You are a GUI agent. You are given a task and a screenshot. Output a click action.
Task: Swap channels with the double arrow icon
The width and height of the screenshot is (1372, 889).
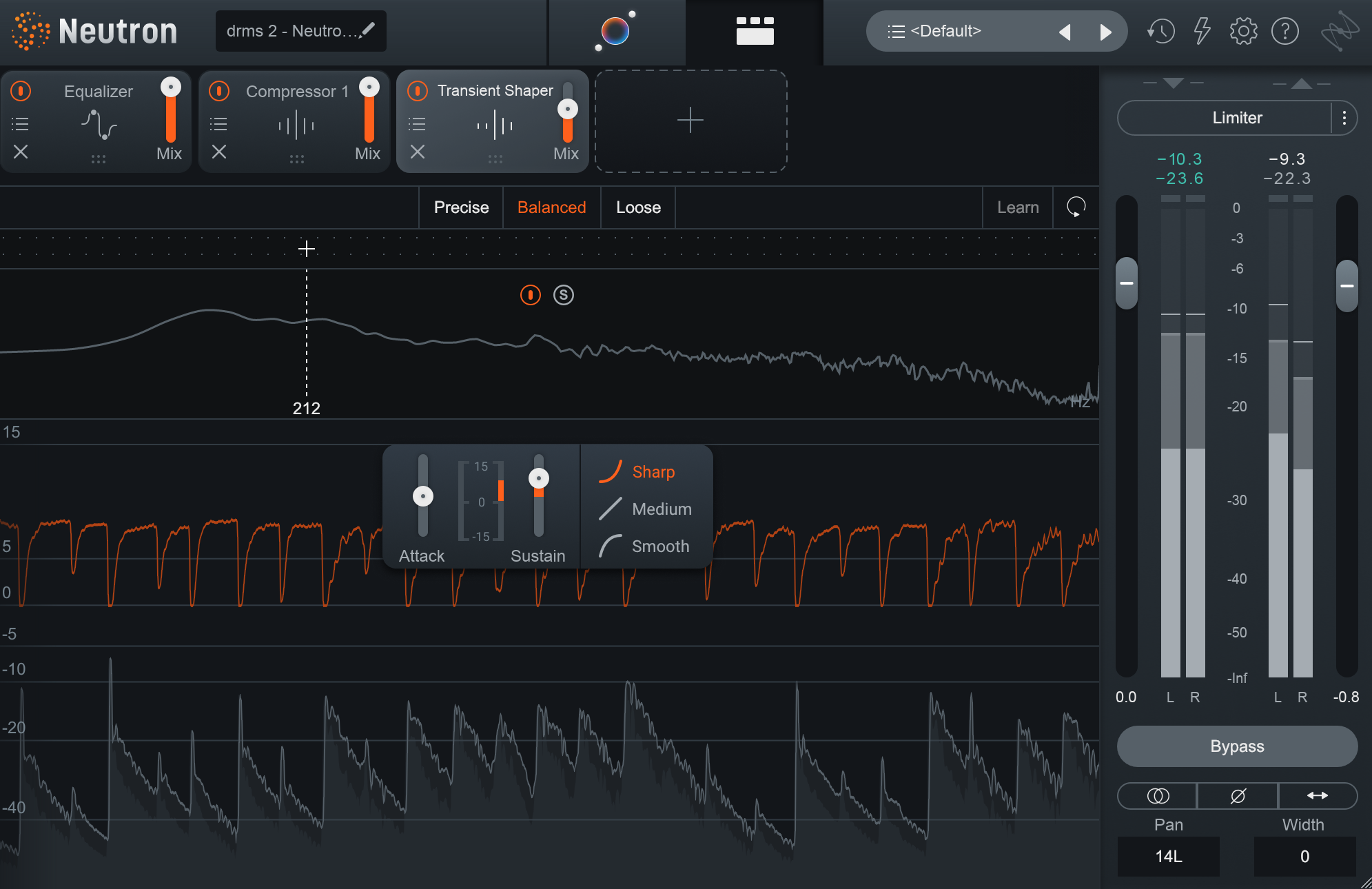click(1318, 796)
